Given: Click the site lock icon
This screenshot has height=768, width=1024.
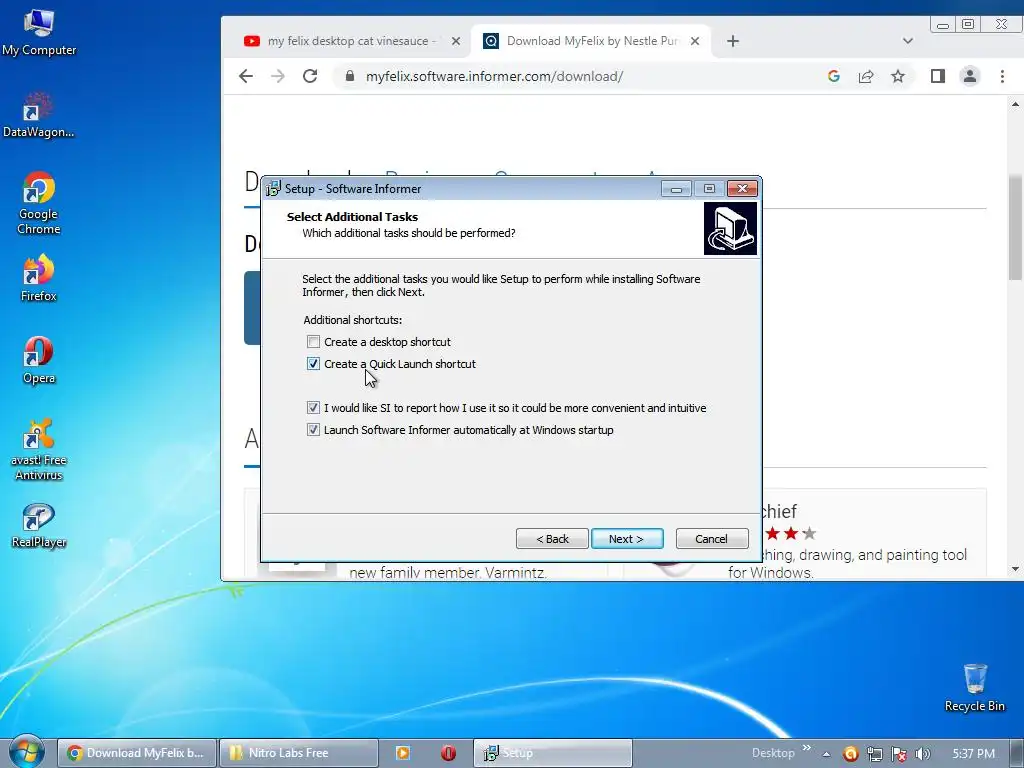Looking at the screenshot, I should (350, 76).
